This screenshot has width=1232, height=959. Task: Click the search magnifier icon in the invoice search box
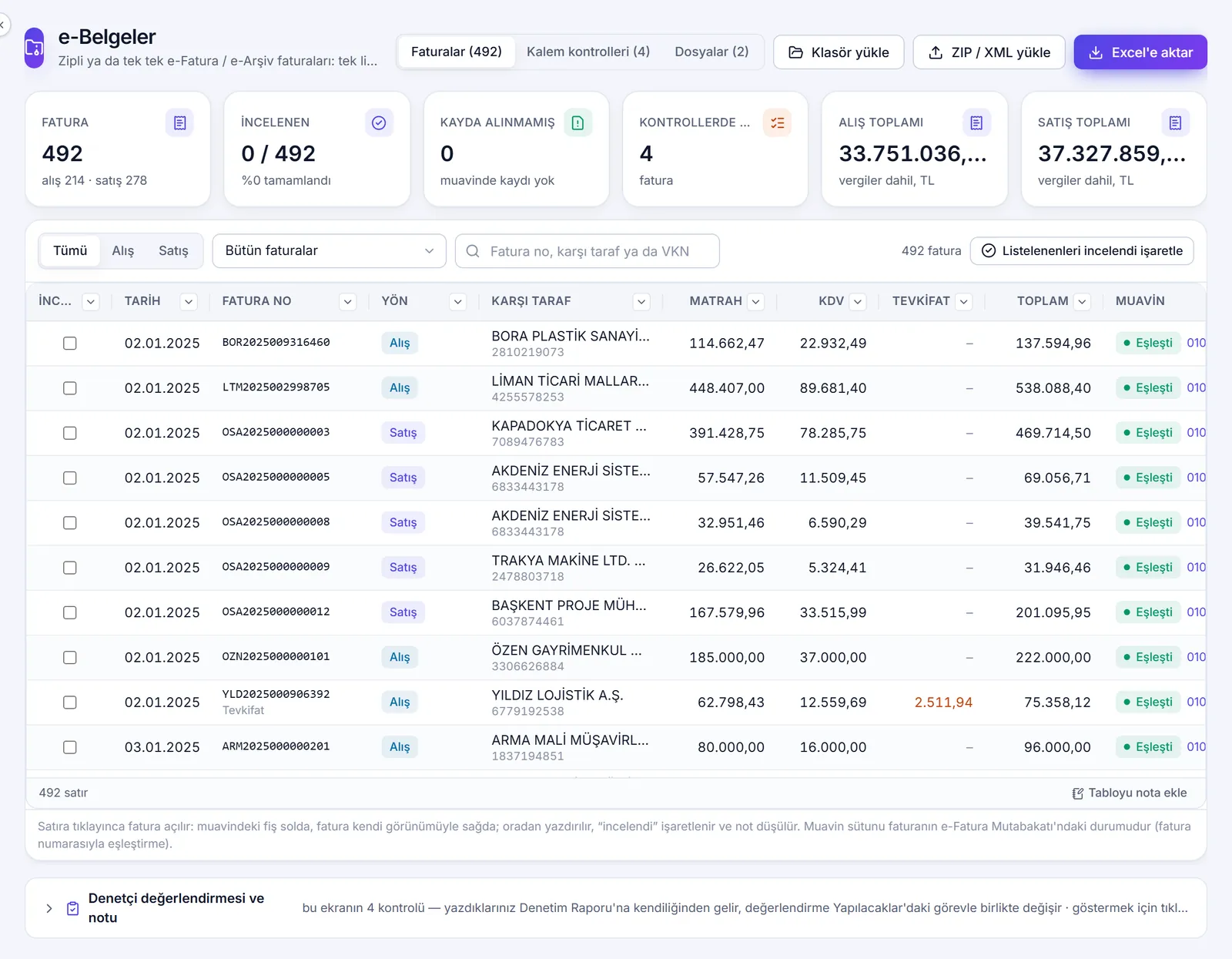click(473, 251)
